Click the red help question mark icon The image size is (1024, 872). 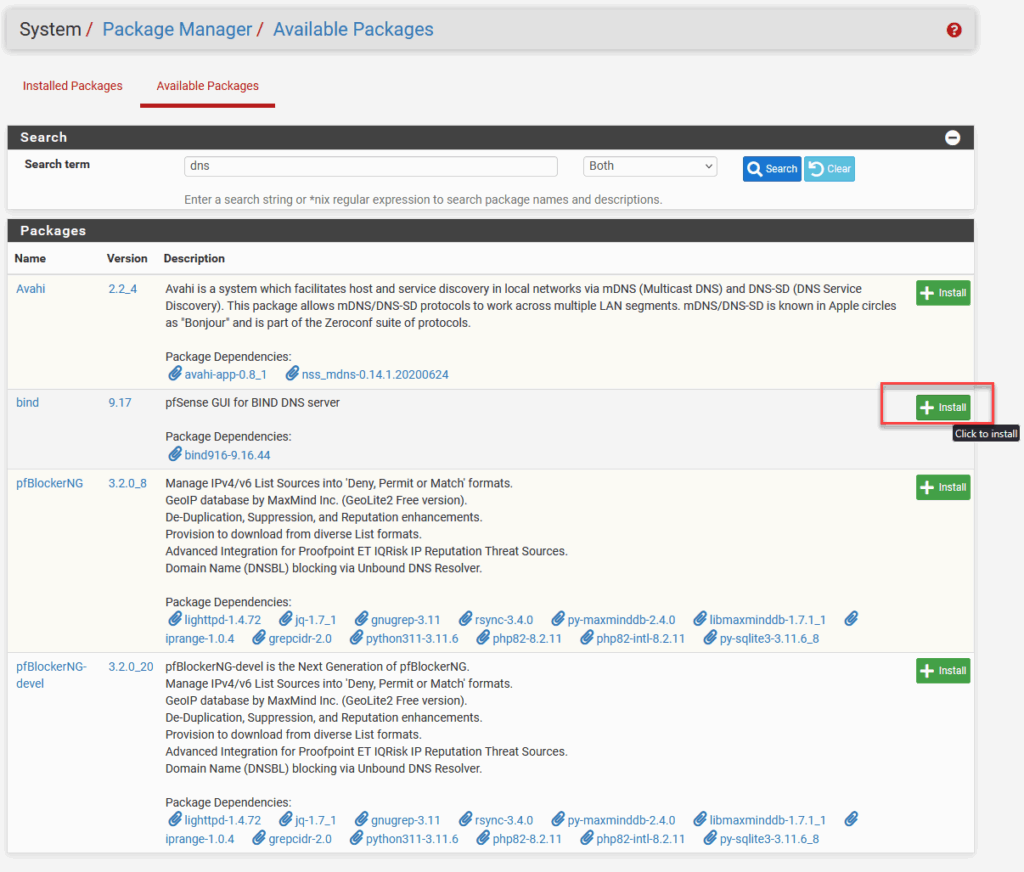click(x=953, y=30)
